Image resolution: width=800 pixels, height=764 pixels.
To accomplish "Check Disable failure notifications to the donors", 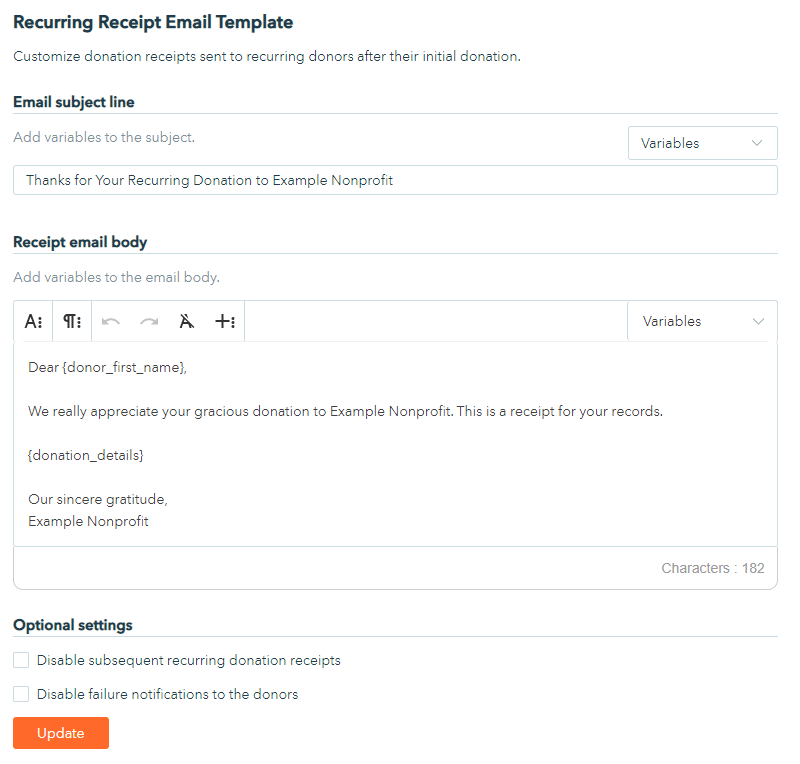I will click(x=21, y=694).
